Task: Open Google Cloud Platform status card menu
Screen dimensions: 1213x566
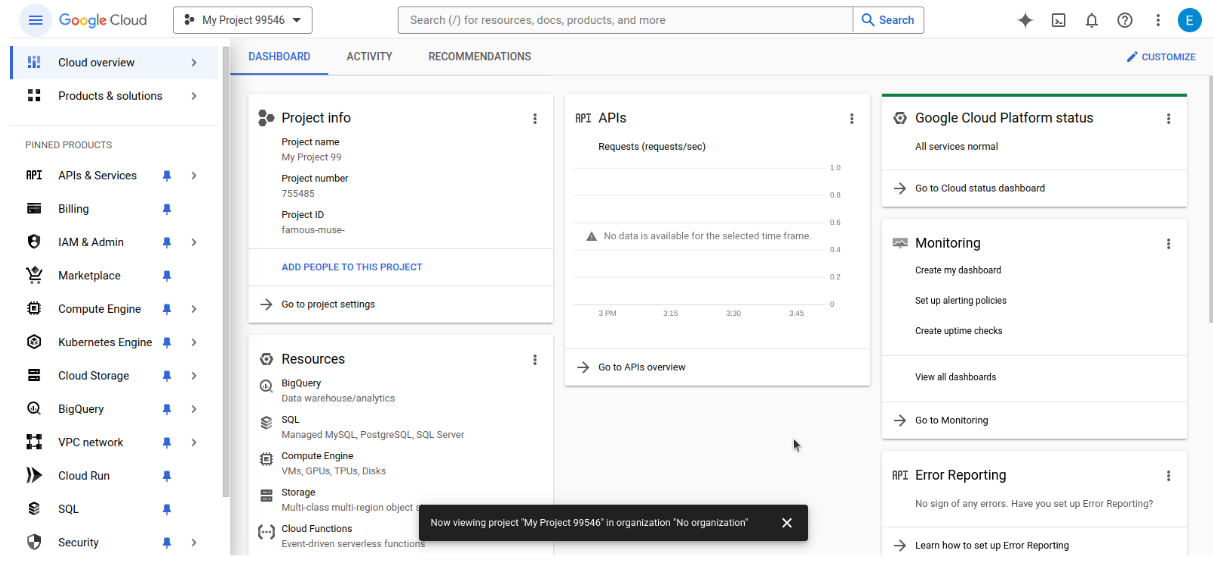Action: tap(1168, 118)
